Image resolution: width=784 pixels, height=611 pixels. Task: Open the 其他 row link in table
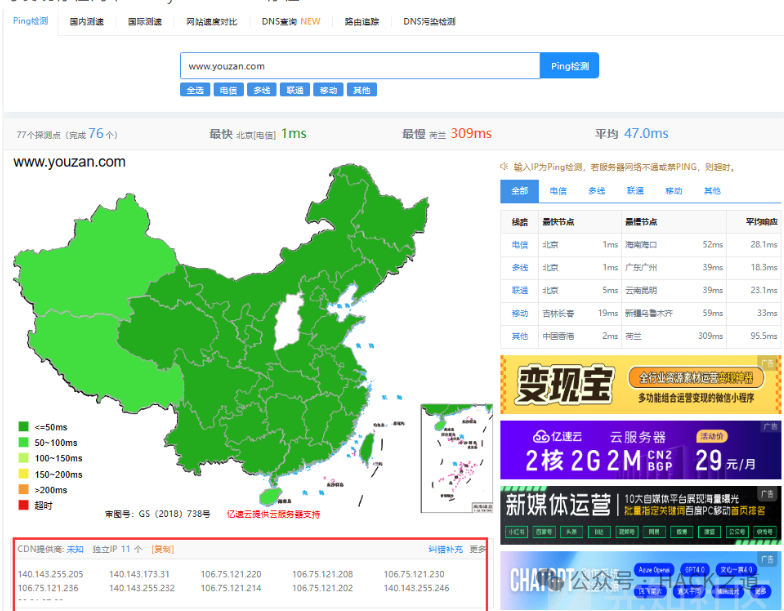(x=520, y=336)
